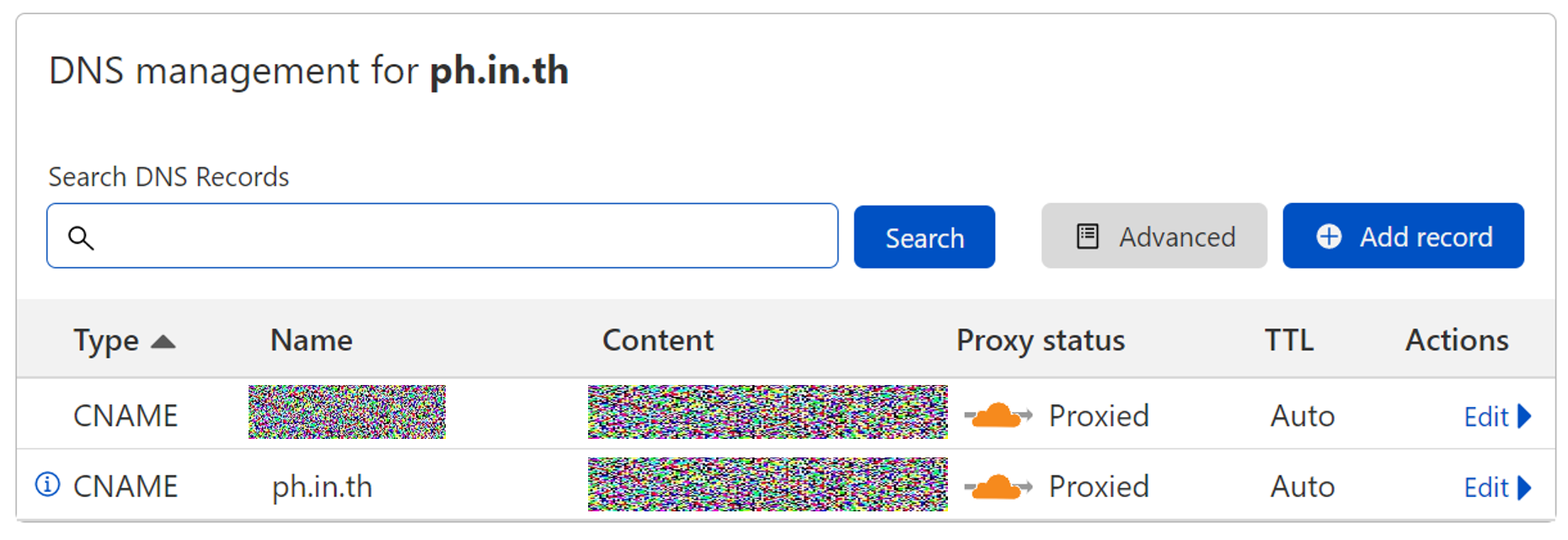Expand ph.in.th record with Edit arrow

pos(1524,487)
